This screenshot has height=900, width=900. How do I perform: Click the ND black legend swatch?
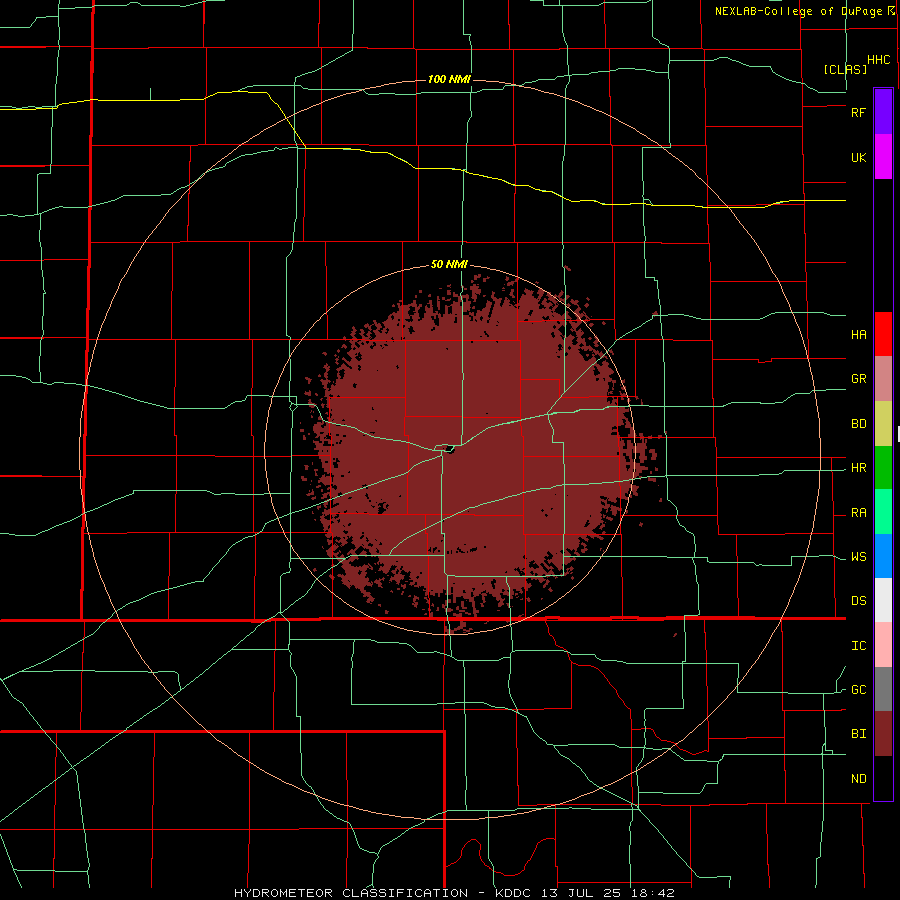pos(883,778)
